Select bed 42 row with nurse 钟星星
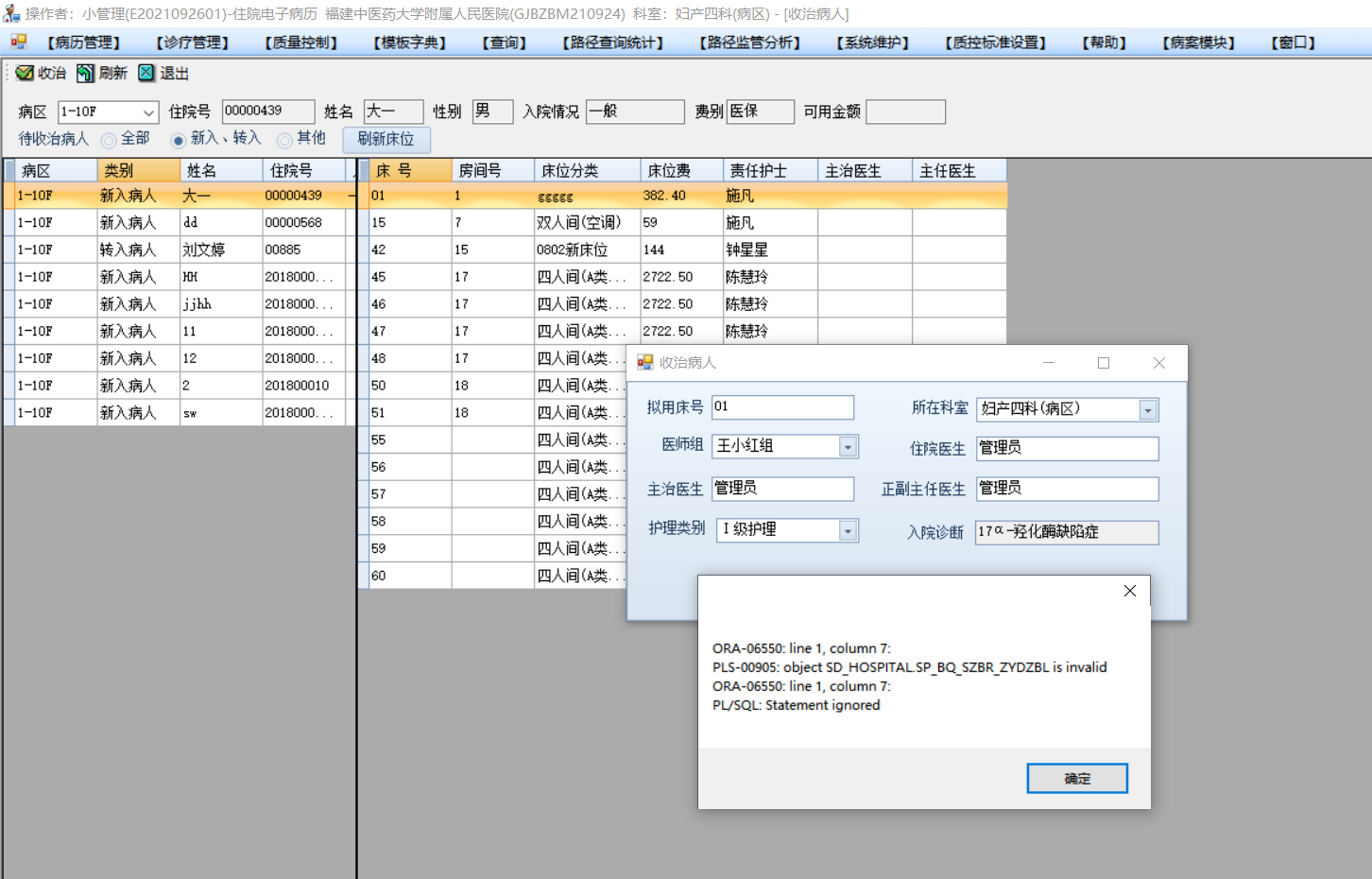1372x879 pixels. pos(682,250)
